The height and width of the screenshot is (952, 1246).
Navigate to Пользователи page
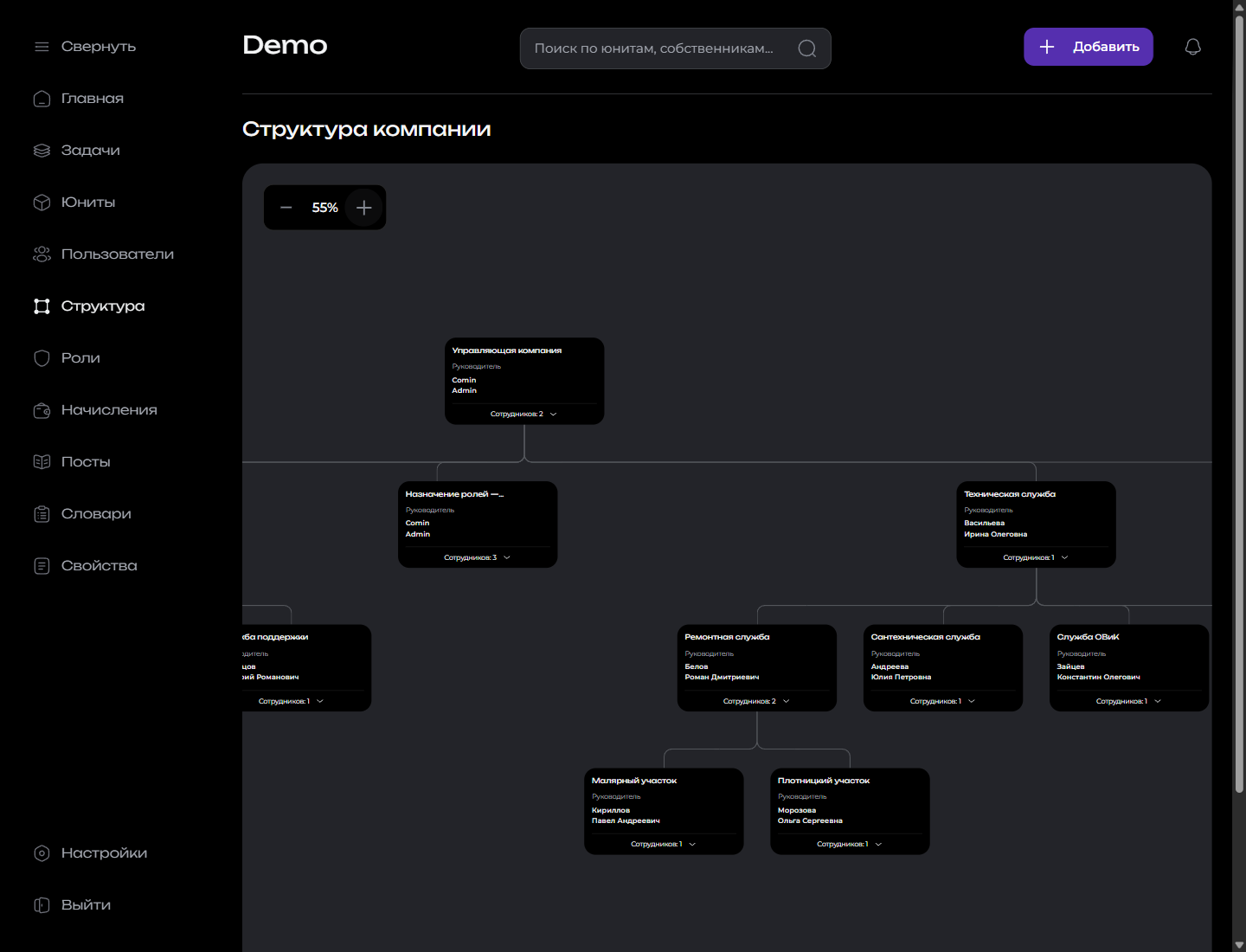pyautogui.click(x=118, y=254)
